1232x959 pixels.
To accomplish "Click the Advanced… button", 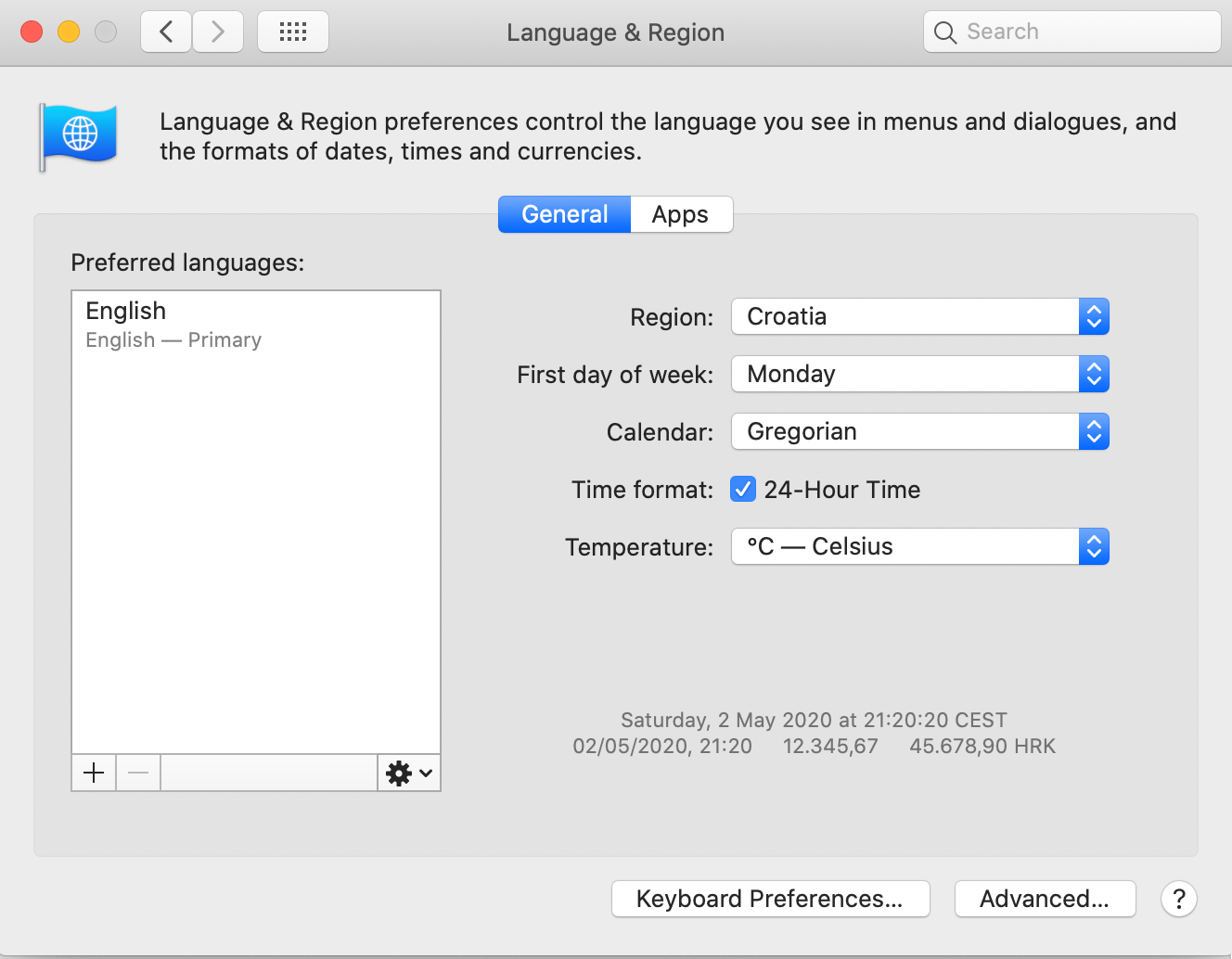I will (x=1045, y=899).
